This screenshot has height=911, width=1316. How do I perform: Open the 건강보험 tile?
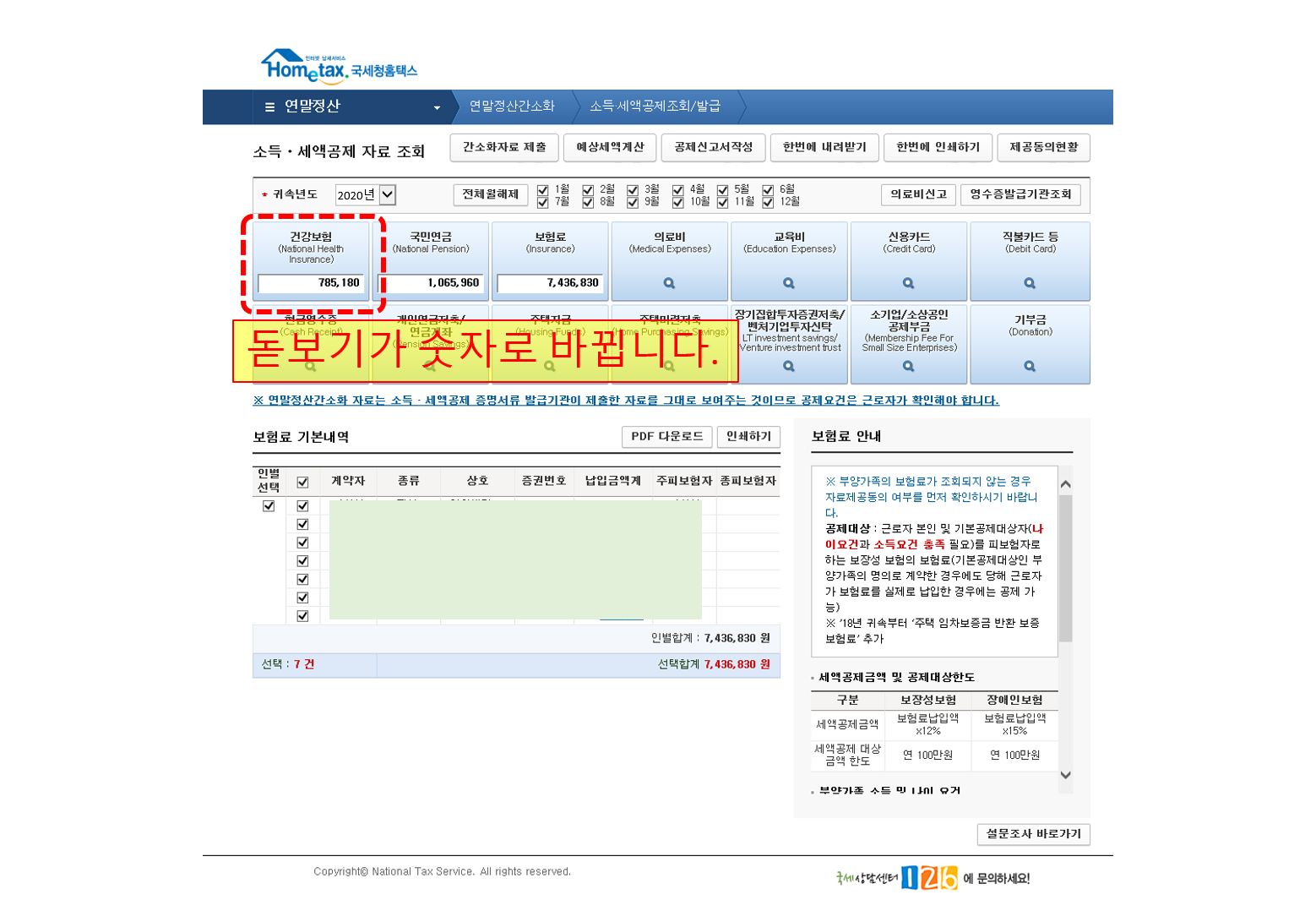click(311, 261)
